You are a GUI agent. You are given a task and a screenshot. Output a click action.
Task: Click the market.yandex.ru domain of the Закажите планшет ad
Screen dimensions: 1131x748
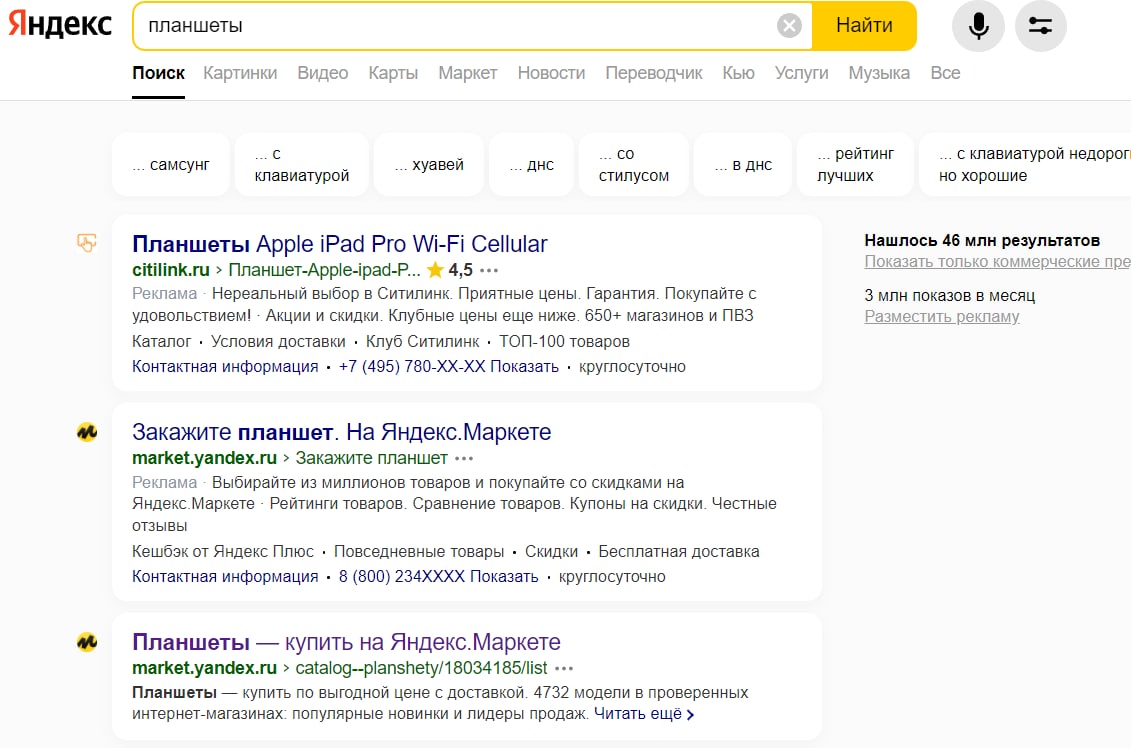(204, 458)
